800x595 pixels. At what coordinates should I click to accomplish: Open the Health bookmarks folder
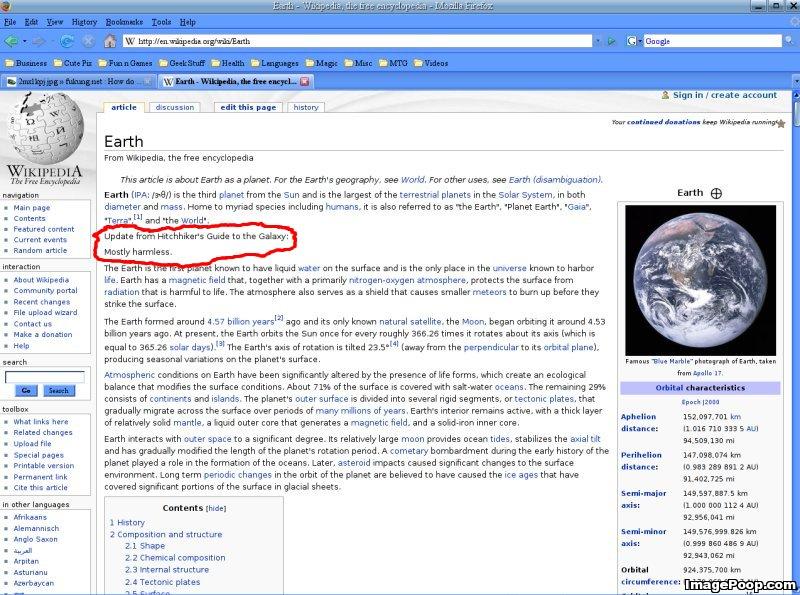[x=228, y=63]
